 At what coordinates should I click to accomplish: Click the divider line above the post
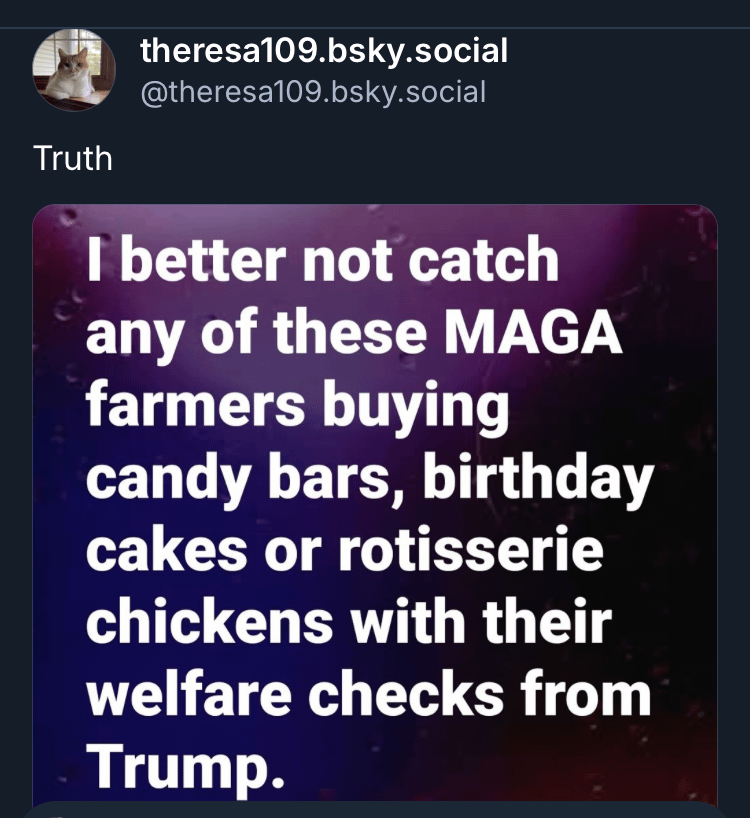click(x=374, y=28)
